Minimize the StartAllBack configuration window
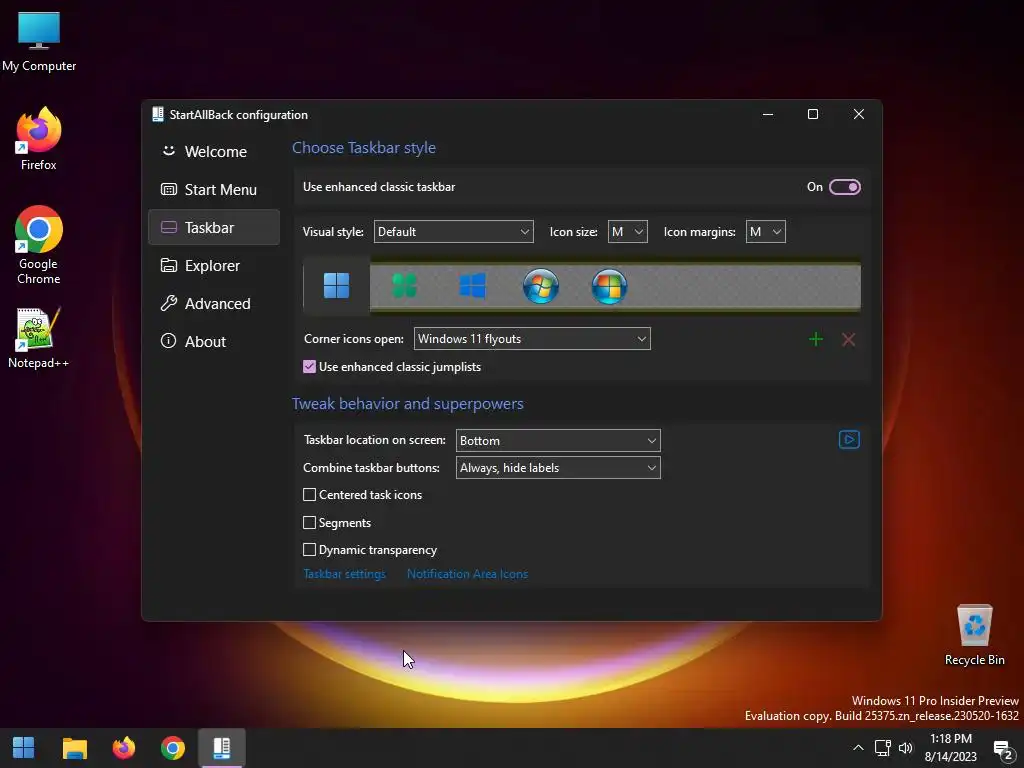The image size is (1024, 768). [x=768, y=114]
